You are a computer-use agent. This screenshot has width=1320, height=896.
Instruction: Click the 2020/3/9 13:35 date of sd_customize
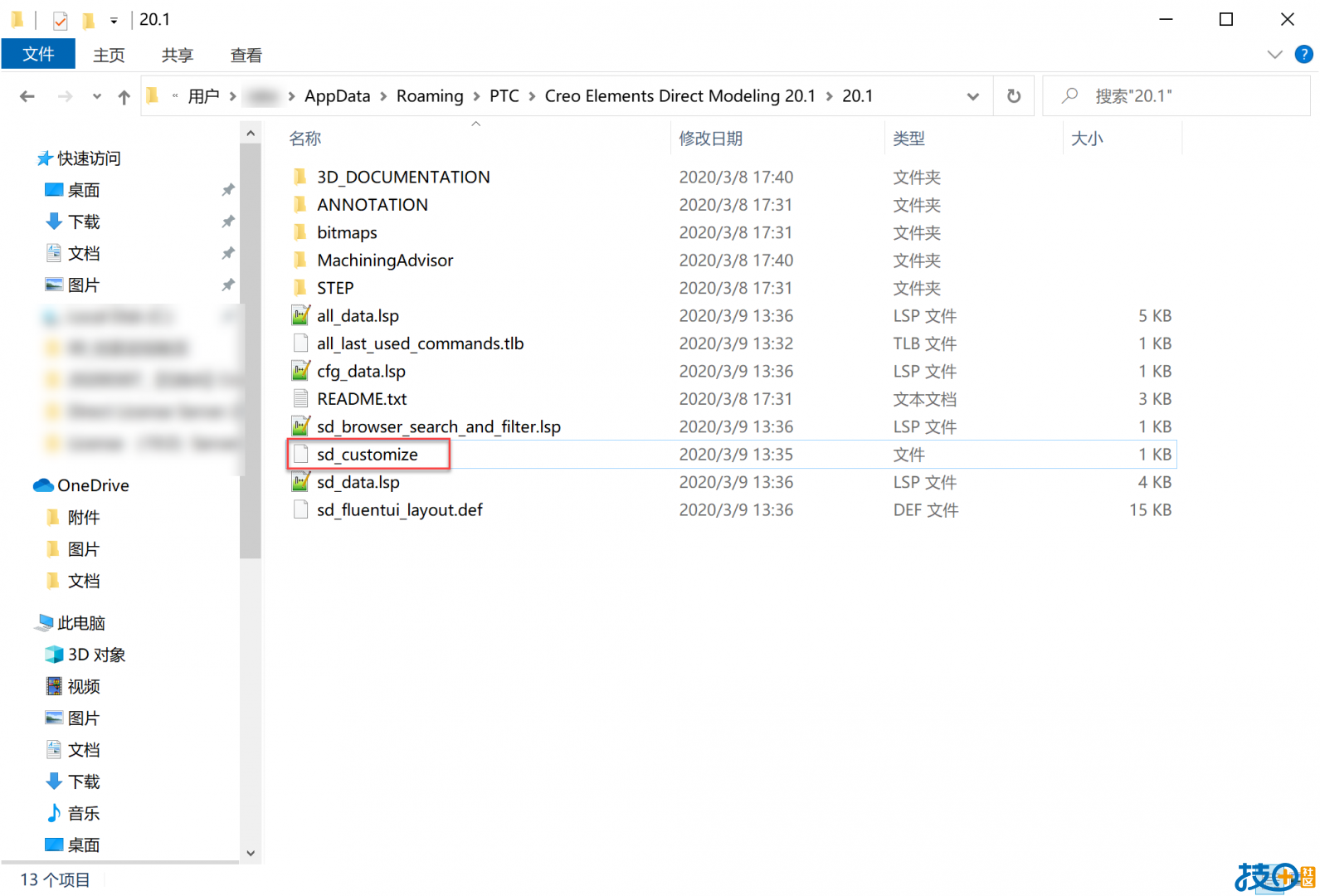[736, 455]
